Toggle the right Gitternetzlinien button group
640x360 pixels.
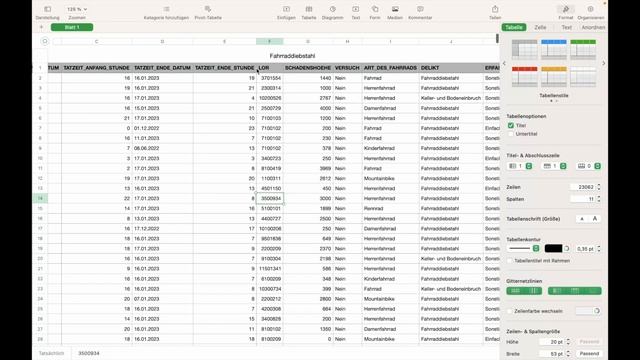tap(575, 291)
